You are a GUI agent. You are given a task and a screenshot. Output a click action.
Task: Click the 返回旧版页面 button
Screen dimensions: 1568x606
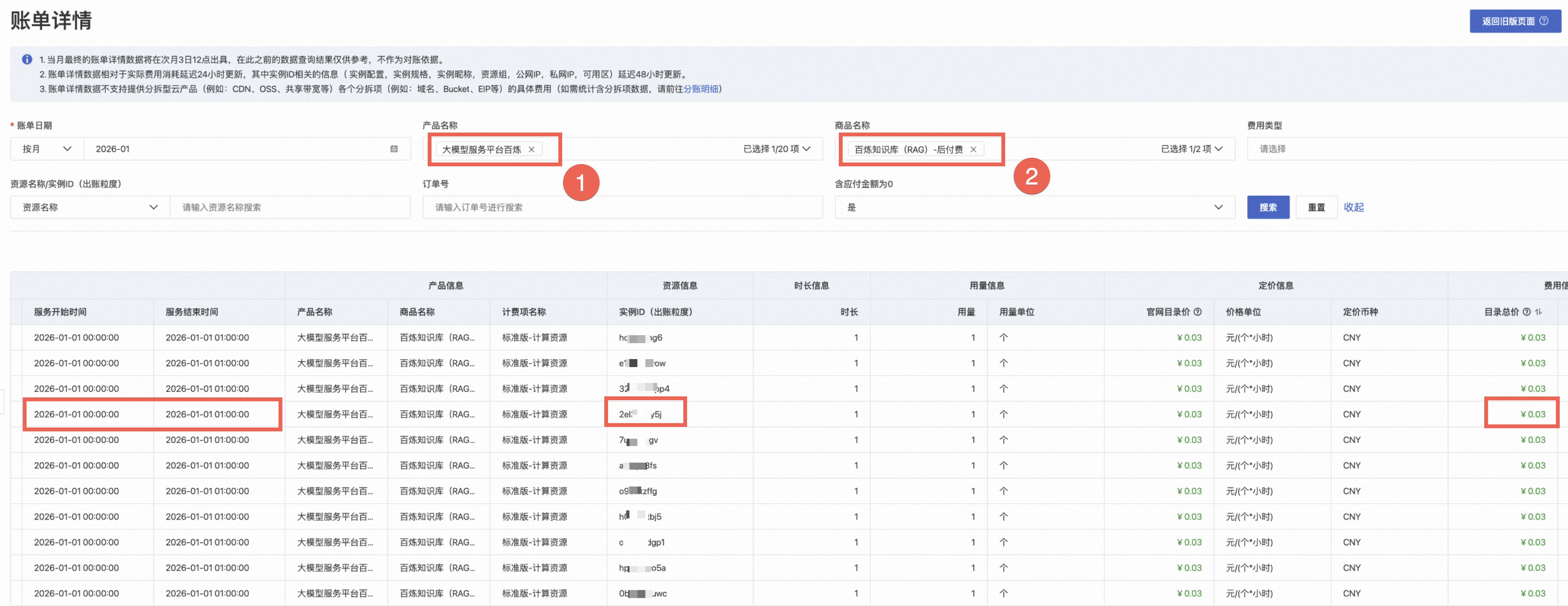pos(1508,21)
